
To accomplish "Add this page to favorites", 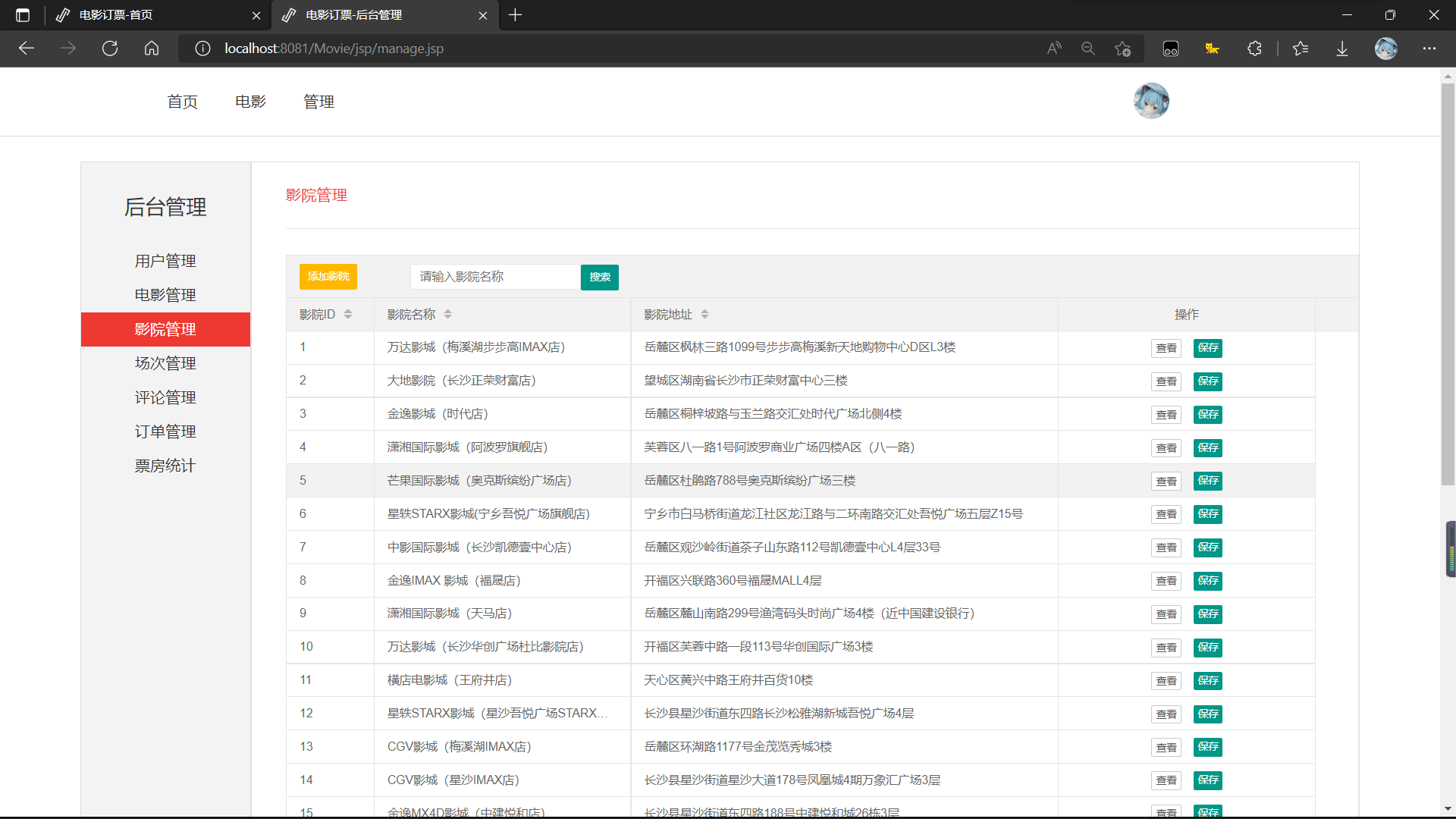I will click(x=1123, y=48).
